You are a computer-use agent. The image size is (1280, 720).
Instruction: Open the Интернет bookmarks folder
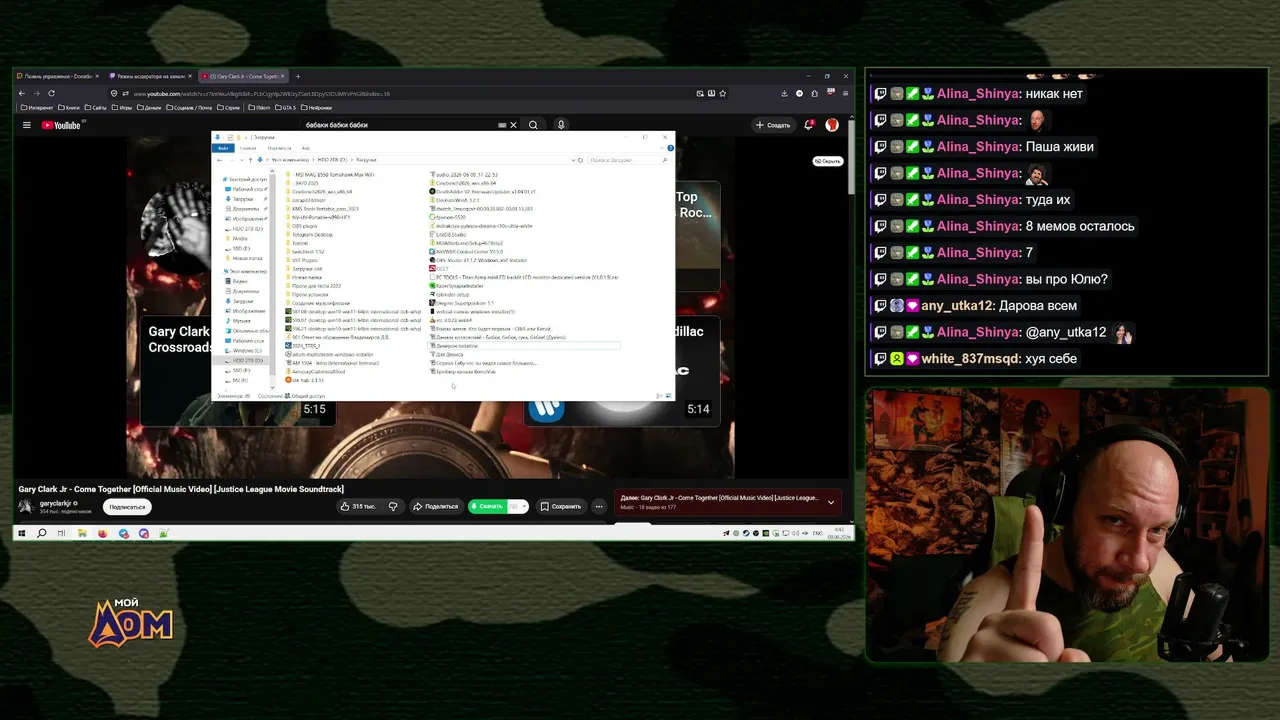click(x=37, y=107)
